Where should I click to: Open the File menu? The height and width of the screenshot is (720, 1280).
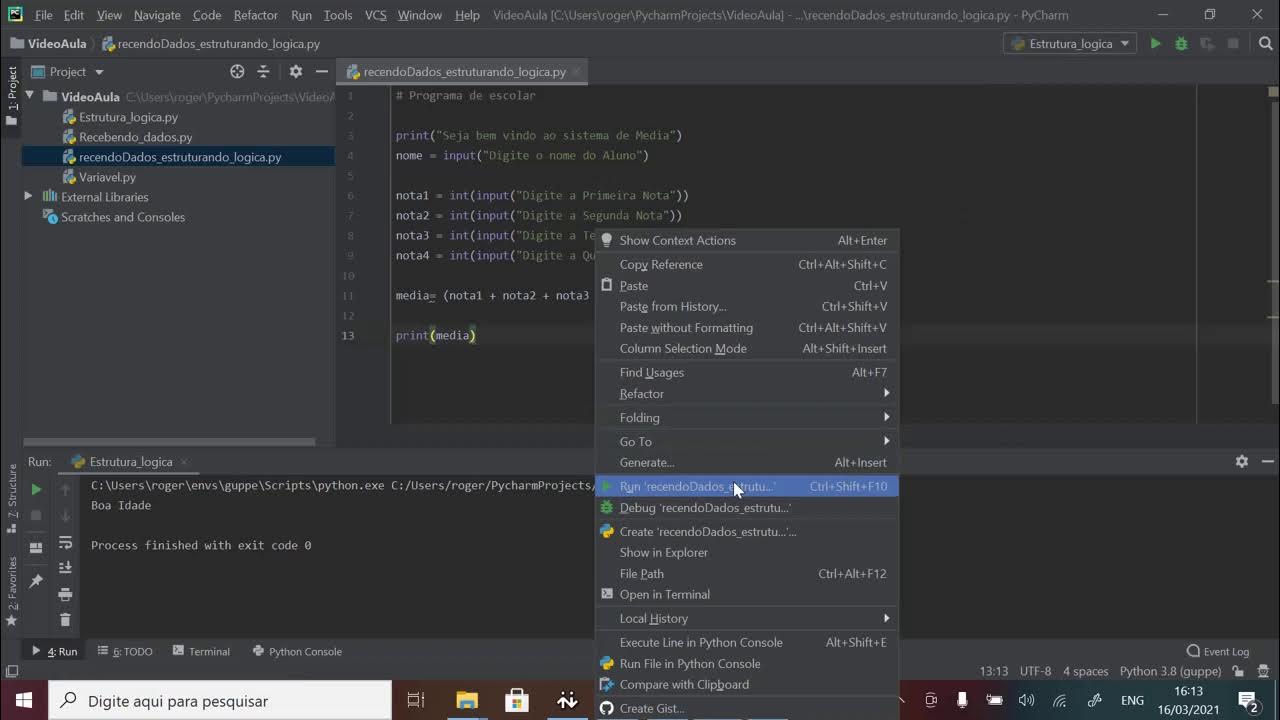44,15
